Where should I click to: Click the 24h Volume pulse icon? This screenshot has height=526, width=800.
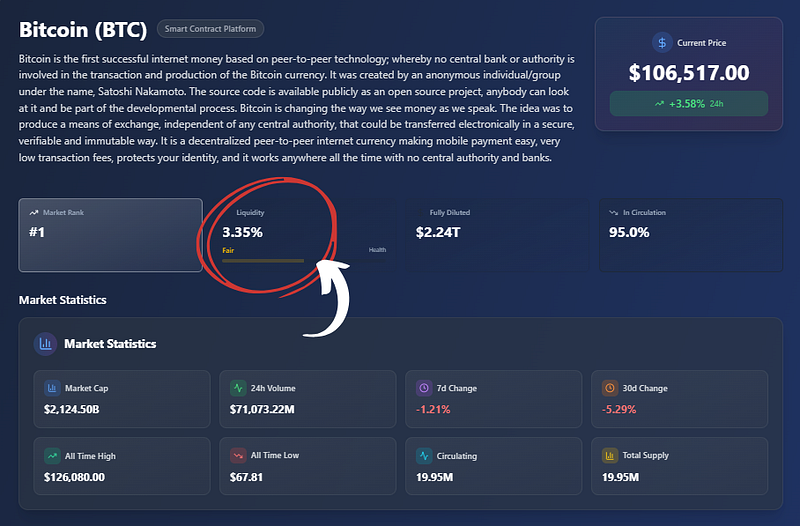click(238, 388)
